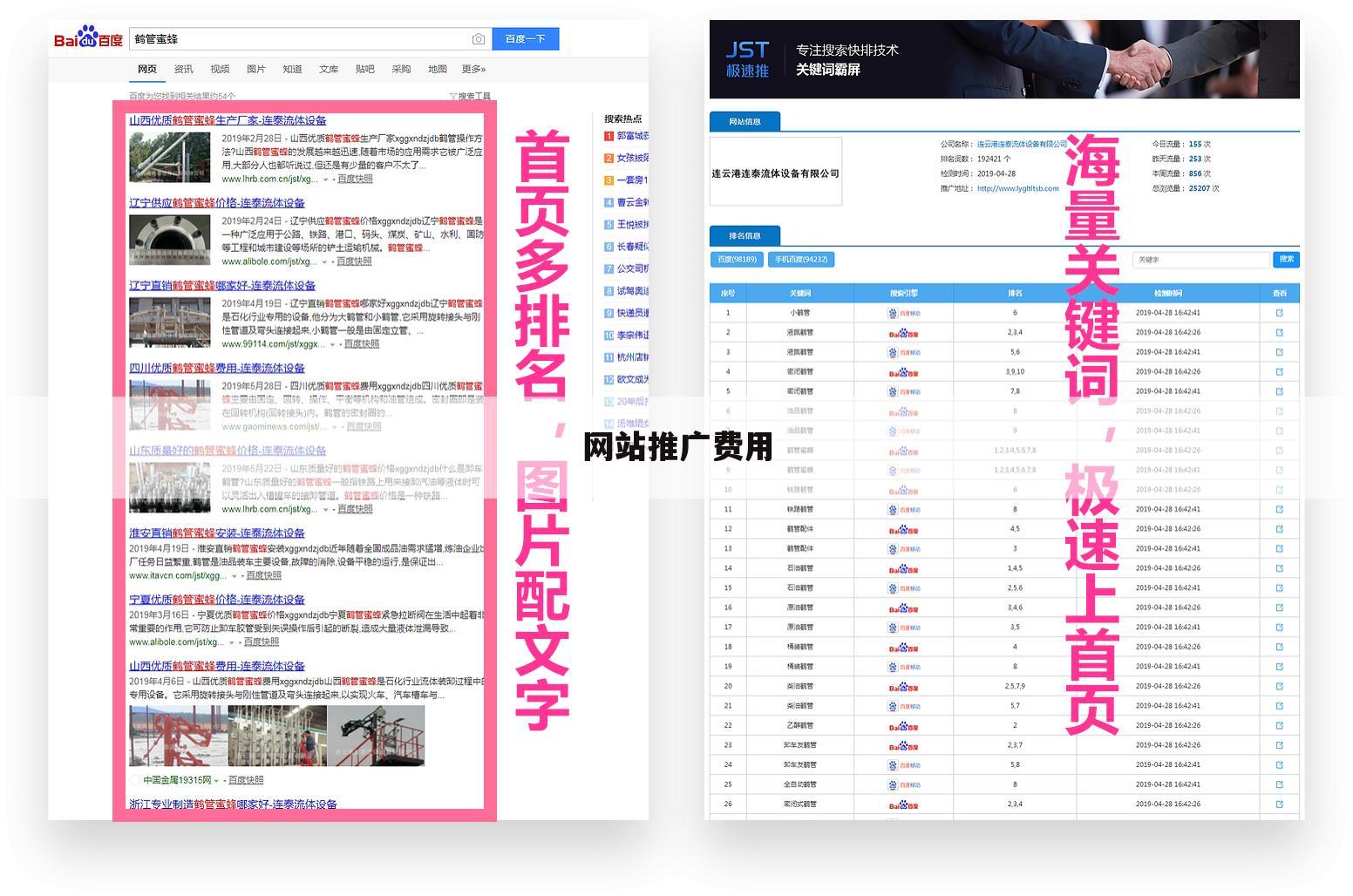This screenshot has height=896, width=1353.
Task: Open thumbnail of 辽宁直销鹤管蜜蜂 result
Action: [170, 322]
